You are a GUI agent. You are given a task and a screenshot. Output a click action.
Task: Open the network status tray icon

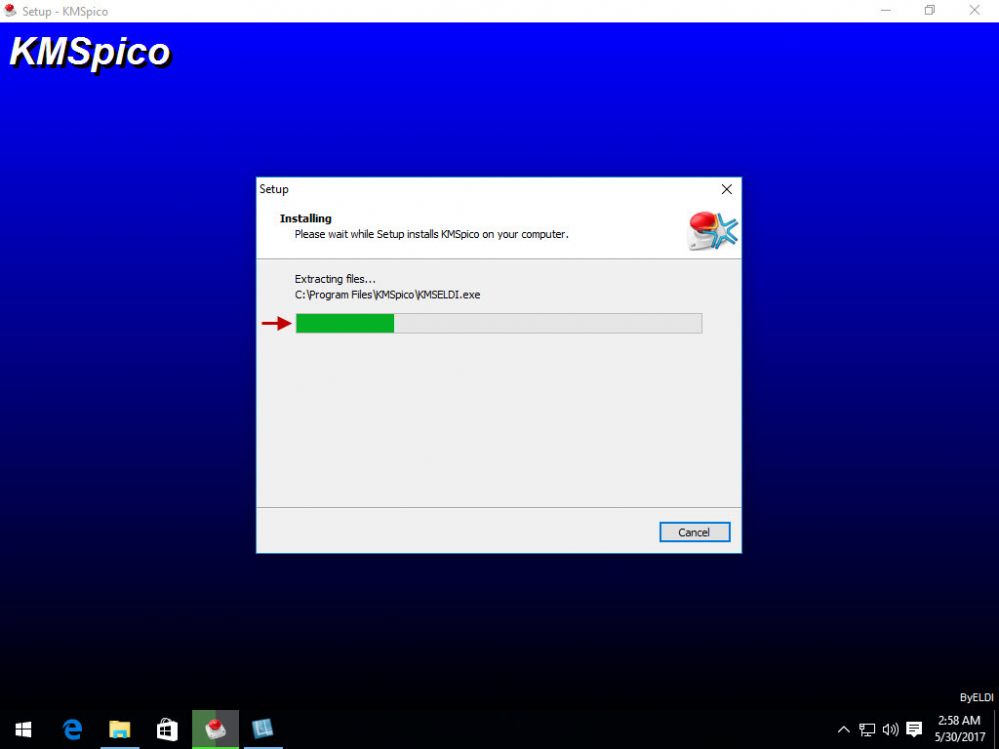point(866,729)
